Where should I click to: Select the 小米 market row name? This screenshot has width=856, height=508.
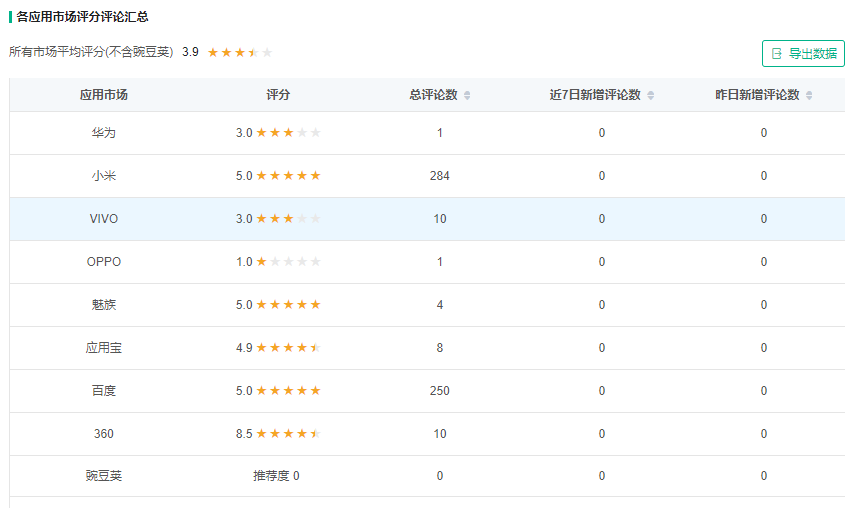(x=104, y=176)
